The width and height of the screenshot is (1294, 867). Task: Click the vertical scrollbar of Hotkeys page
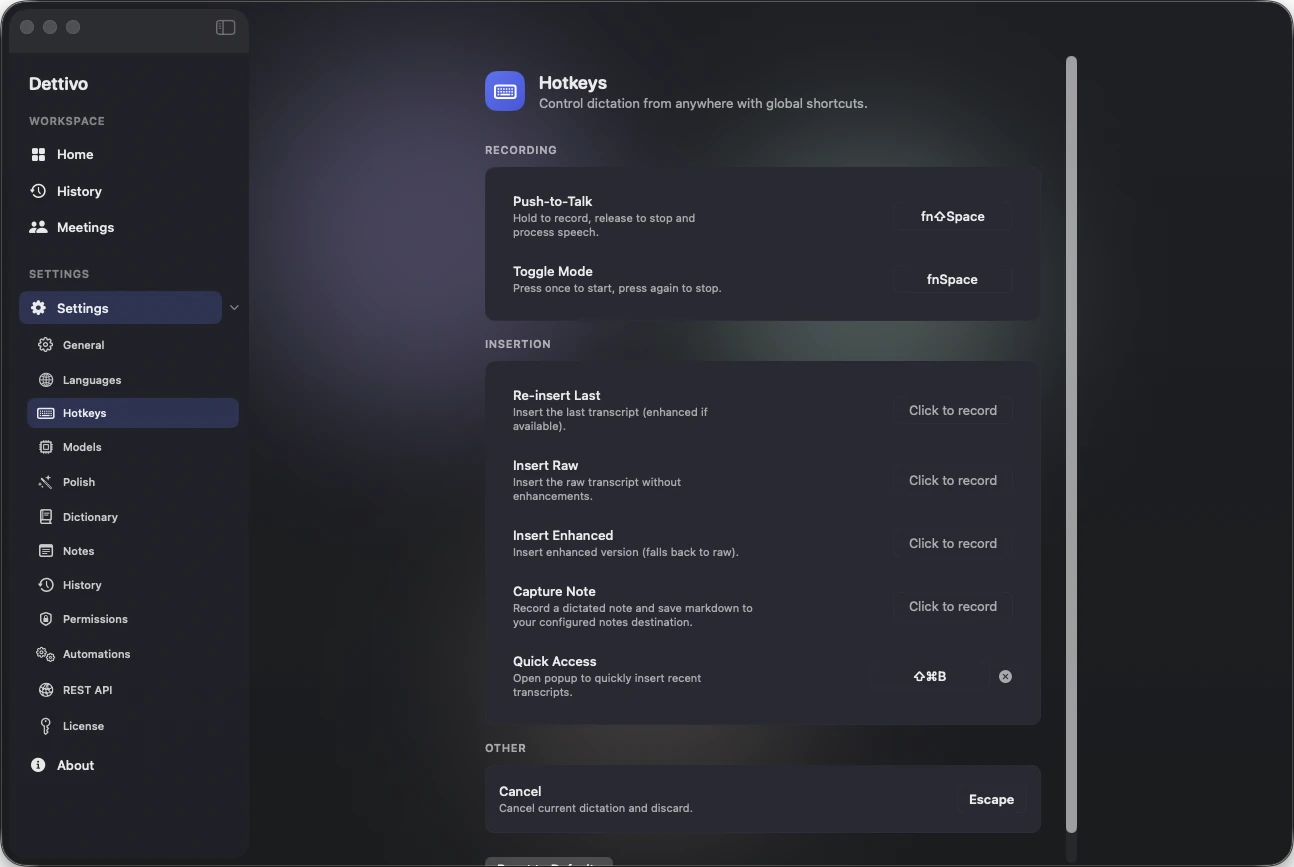tap(1072, 444)
